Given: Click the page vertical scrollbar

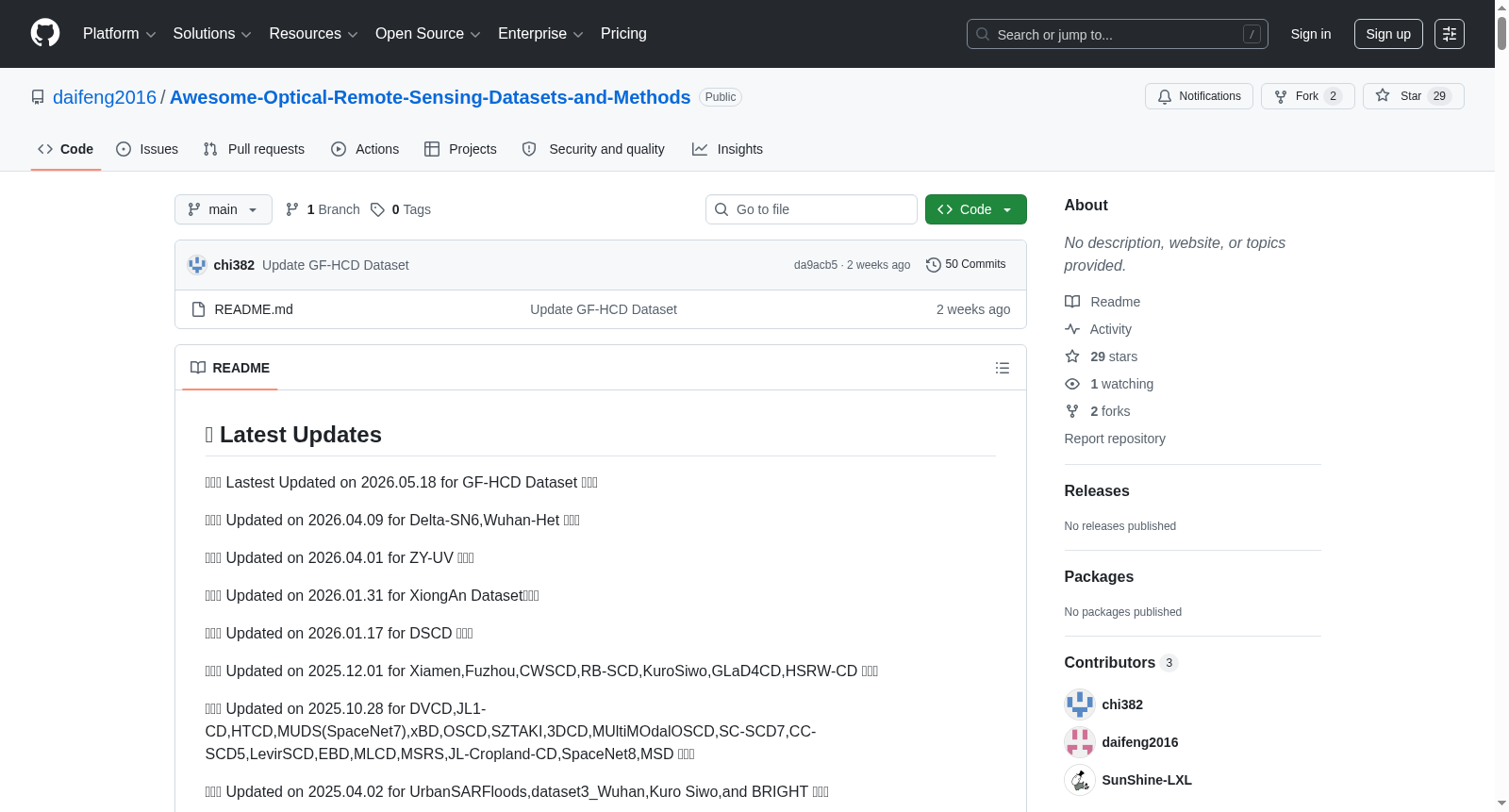Looking at the screenshot, I should [x=1501, y=406].
